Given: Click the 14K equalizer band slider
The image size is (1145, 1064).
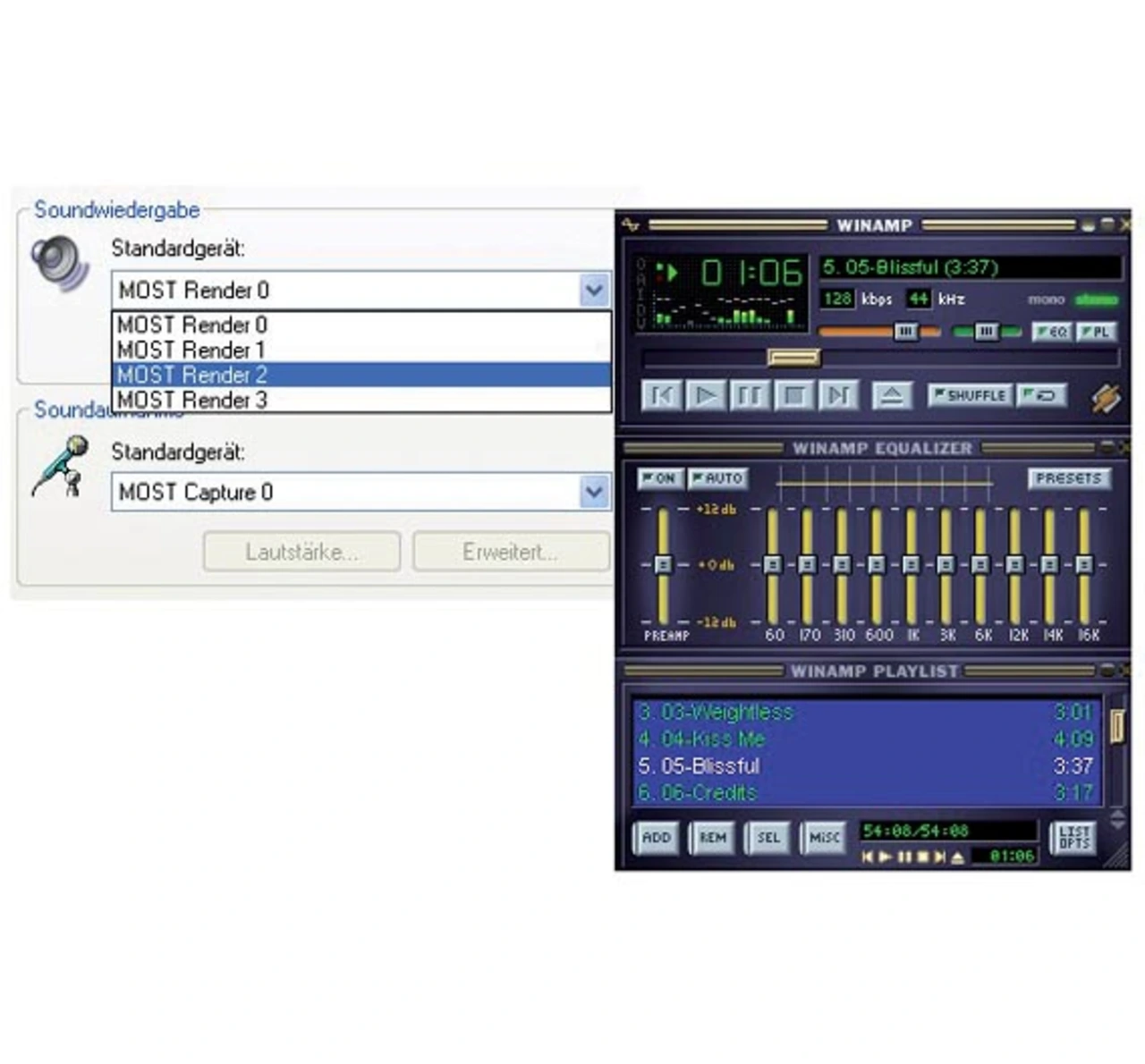Looking at the screenshot, I should (1049, 565).
